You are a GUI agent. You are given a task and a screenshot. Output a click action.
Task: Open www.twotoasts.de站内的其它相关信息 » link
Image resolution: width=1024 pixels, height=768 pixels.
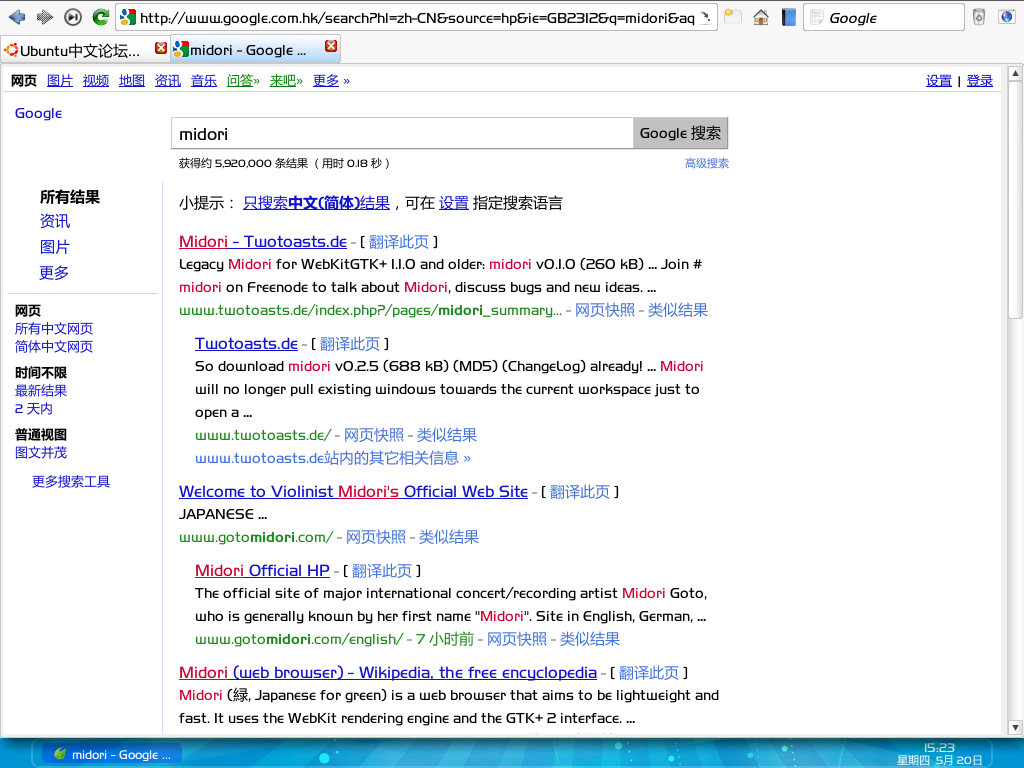pos(333,458)
